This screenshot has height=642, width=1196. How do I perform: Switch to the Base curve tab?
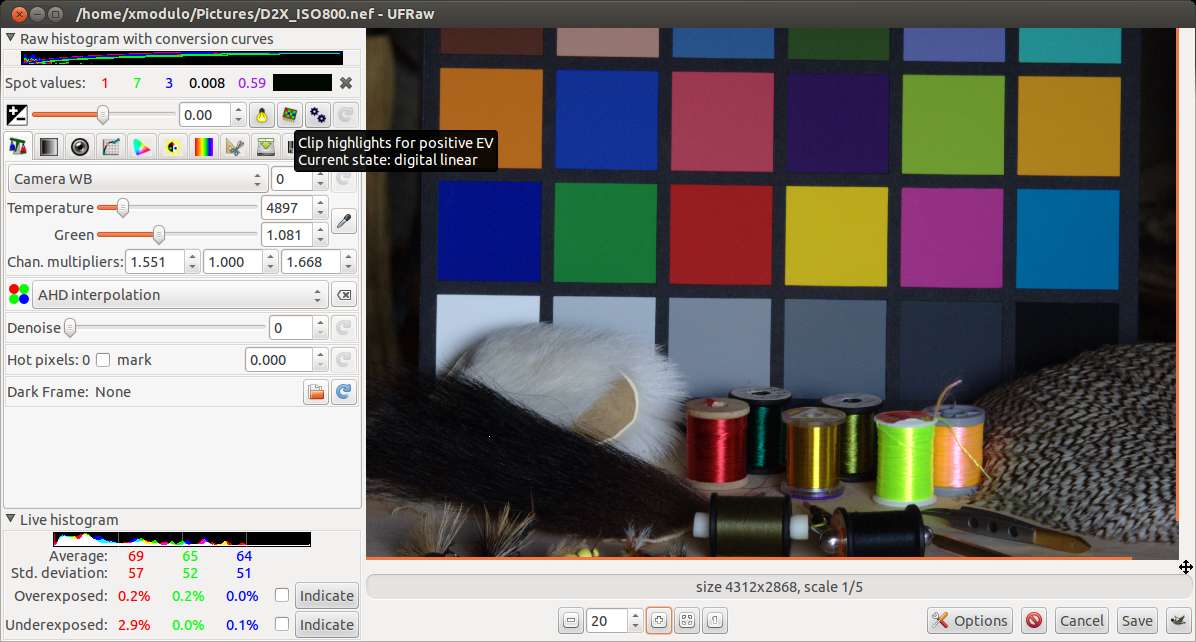point(111,146)
